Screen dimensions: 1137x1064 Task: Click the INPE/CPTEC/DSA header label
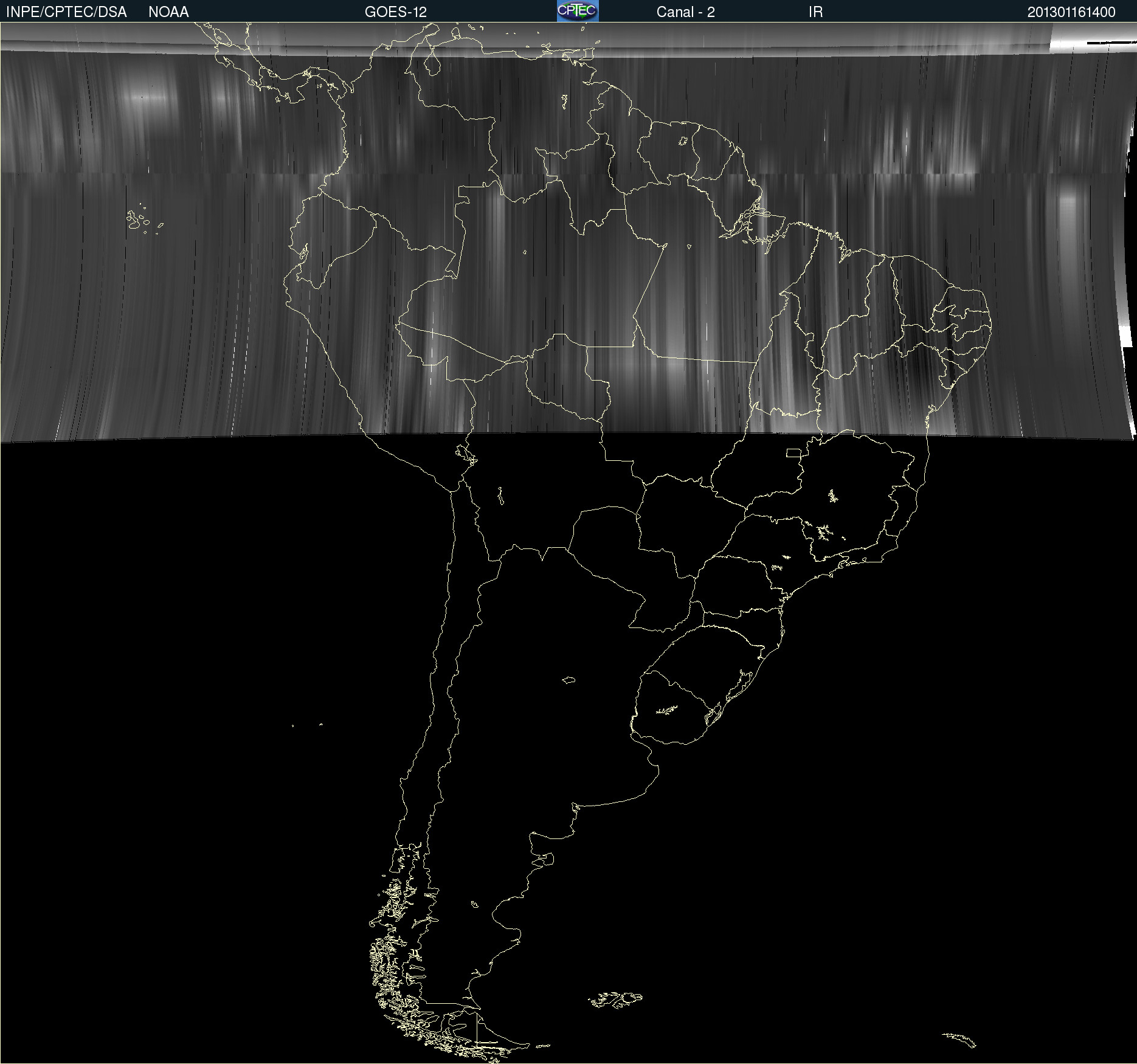pos(66,12)
